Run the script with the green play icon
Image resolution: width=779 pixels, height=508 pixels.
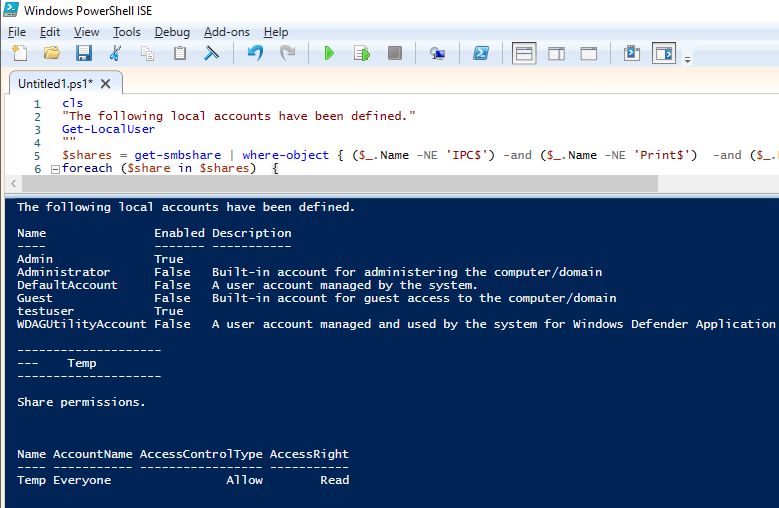pyautogui.click(x=329, y=53)
